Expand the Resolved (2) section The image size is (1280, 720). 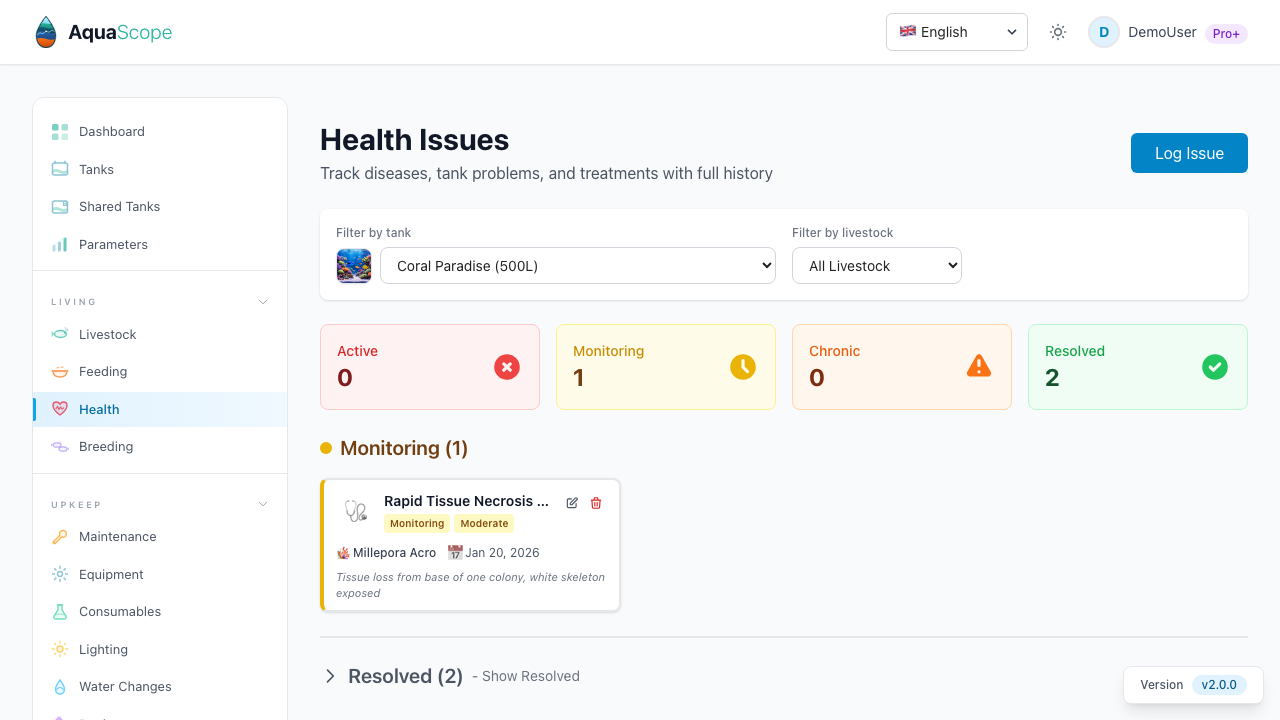[330, 676]
